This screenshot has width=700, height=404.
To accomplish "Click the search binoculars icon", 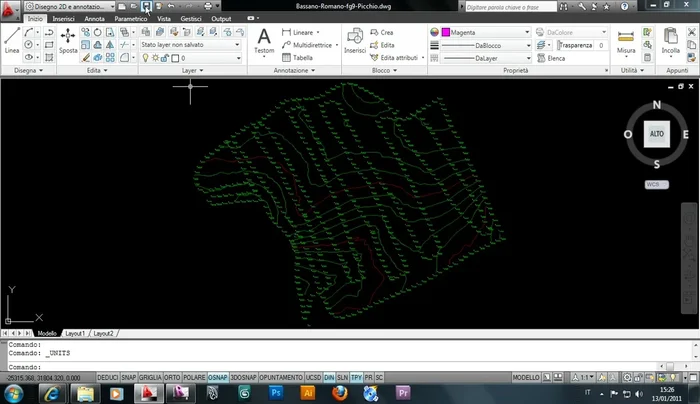I will (564, 7).
